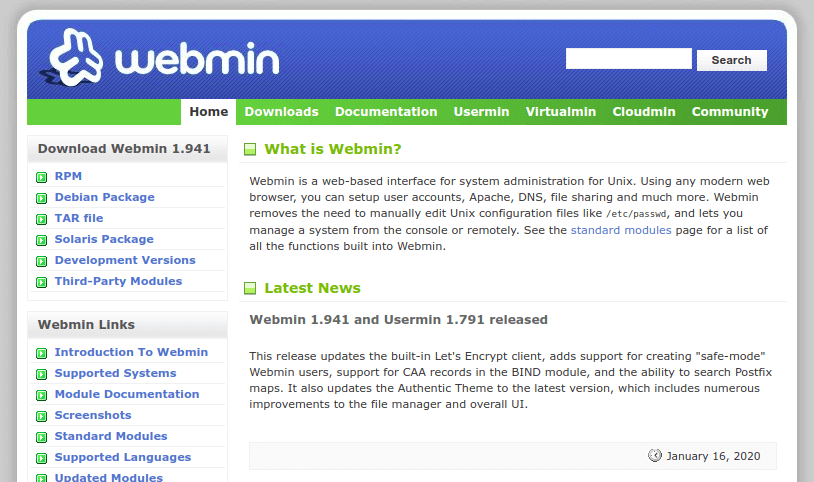Open the Screenshots link
This screenshot has width=814, height=482.
click(x=93, y=415)
